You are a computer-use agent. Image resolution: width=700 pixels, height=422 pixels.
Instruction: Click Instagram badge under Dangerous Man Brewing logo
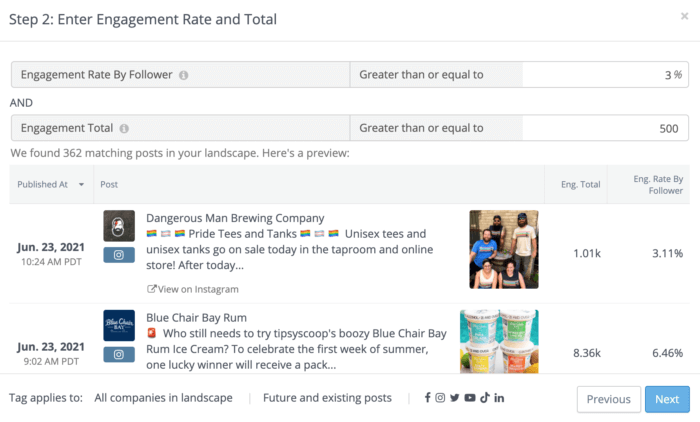[x=119, y=255]
